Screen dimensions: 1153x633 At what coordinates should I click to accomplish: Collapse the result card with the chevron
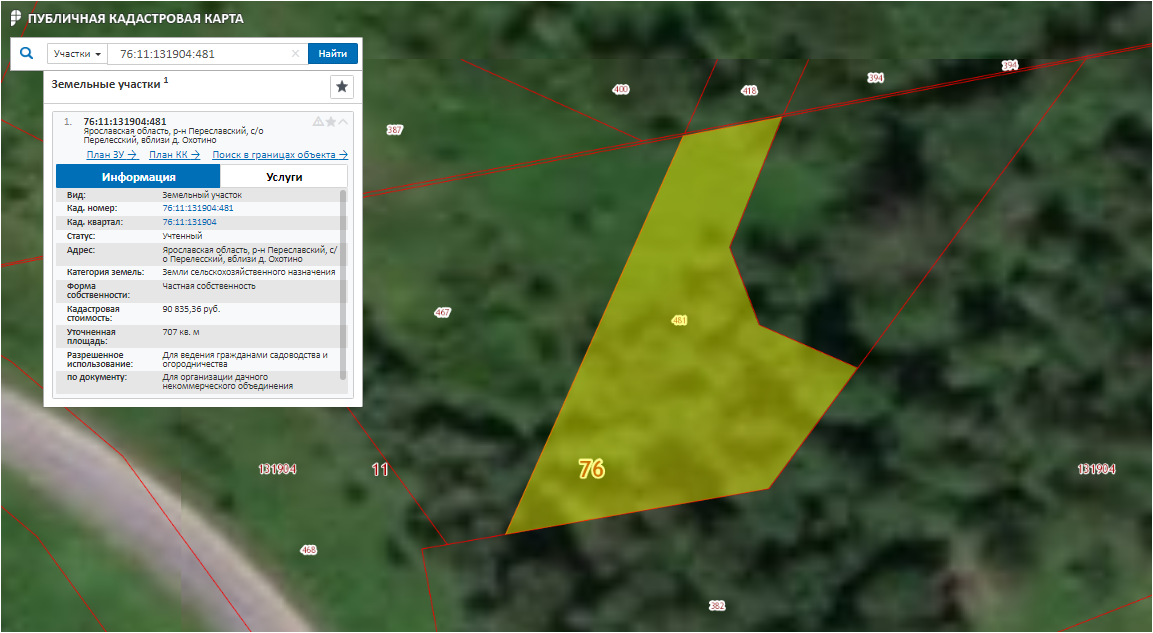[x=343, y=121]
